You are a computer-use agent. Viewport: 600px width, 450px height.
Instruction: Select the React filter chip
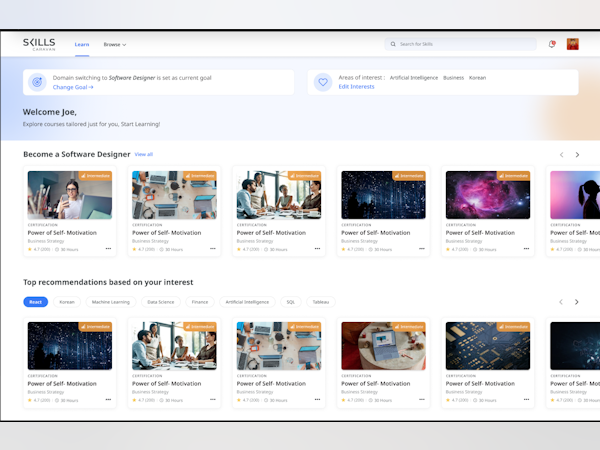point(36,302)
